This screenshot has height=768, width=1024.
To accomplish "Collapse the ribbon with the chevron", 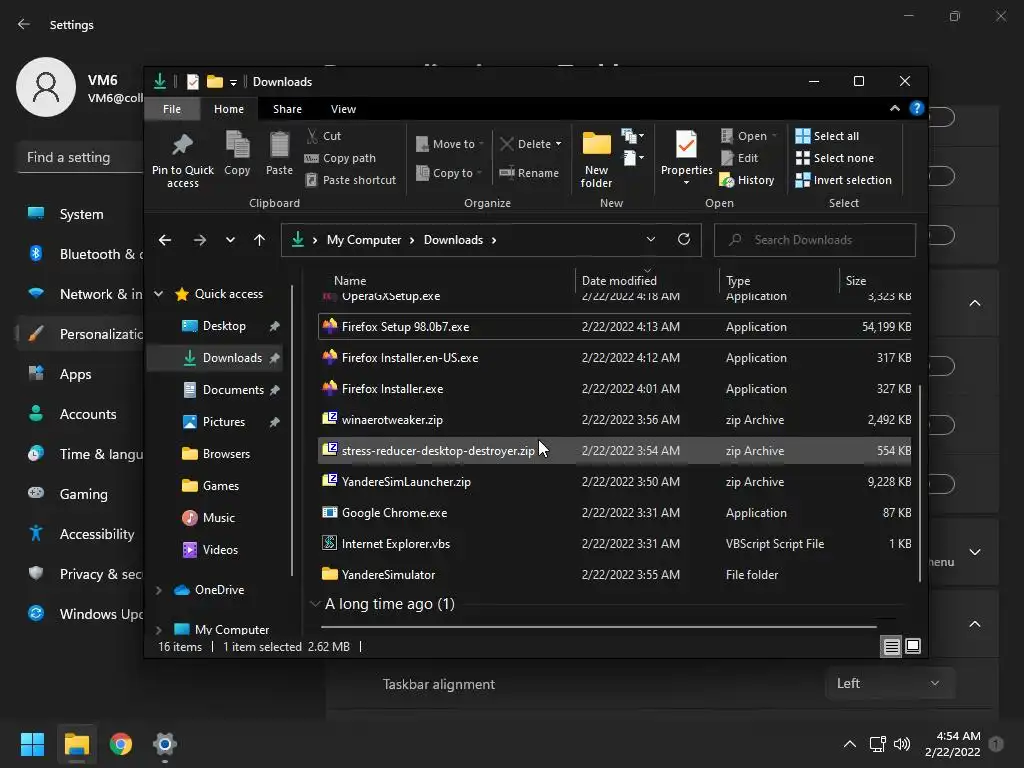I will (x=895, y=108).
